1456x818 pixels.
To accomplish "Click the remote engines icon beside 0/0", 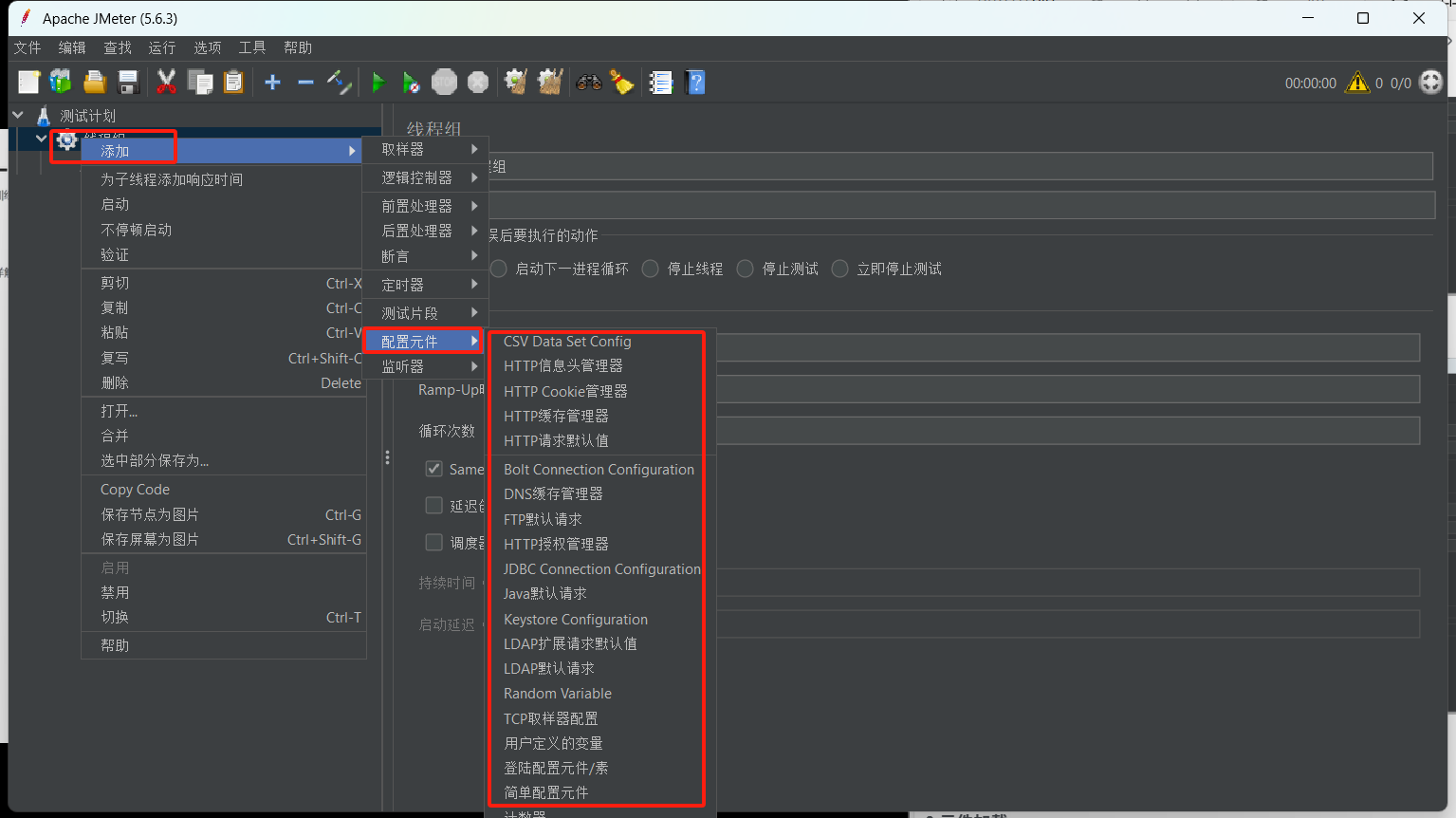I will (x=1431, y=83).
